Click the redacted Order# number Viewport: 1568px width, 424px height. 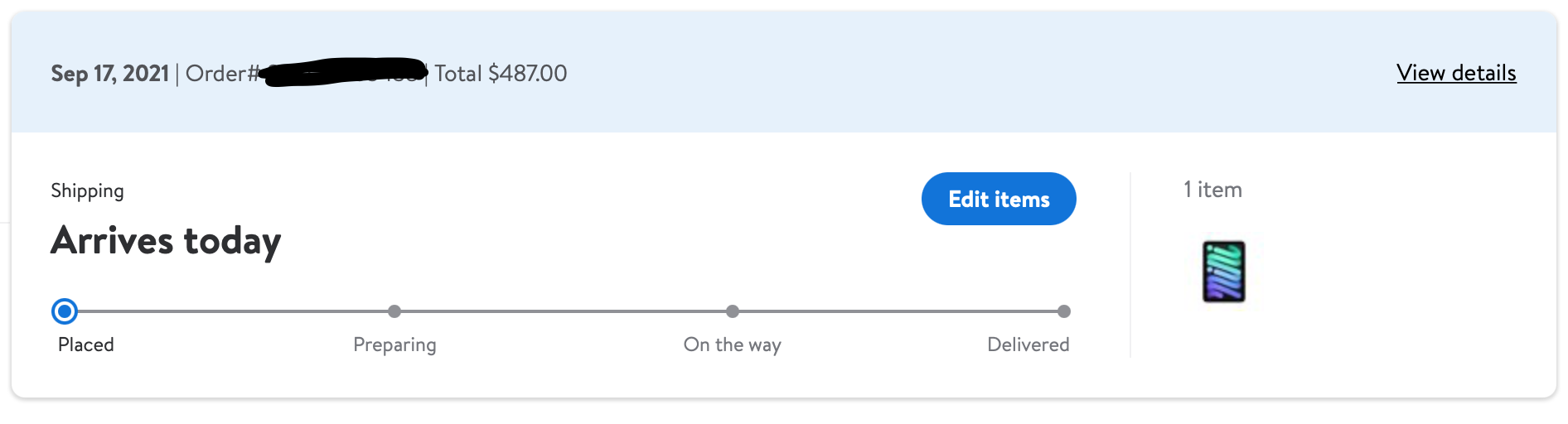pos(344,71)
